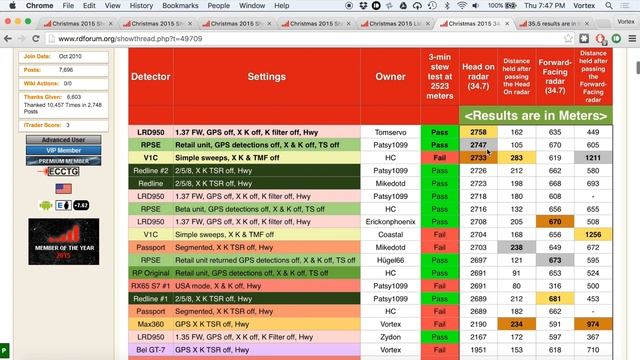Close the active Christmas 2015 tab

pos(507,24)
